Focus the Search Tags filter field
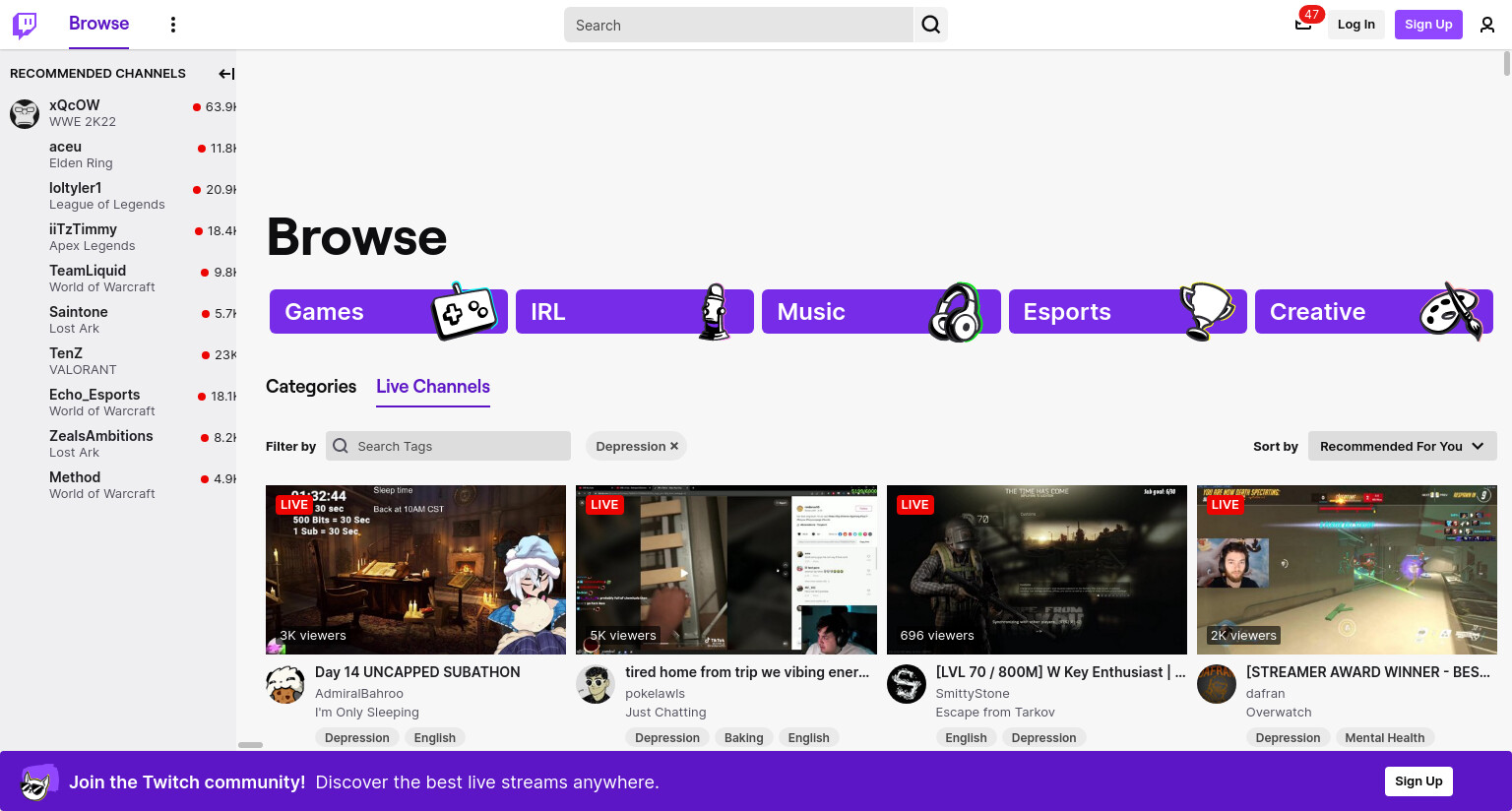 pyautogui.click(x=448, y=446)
